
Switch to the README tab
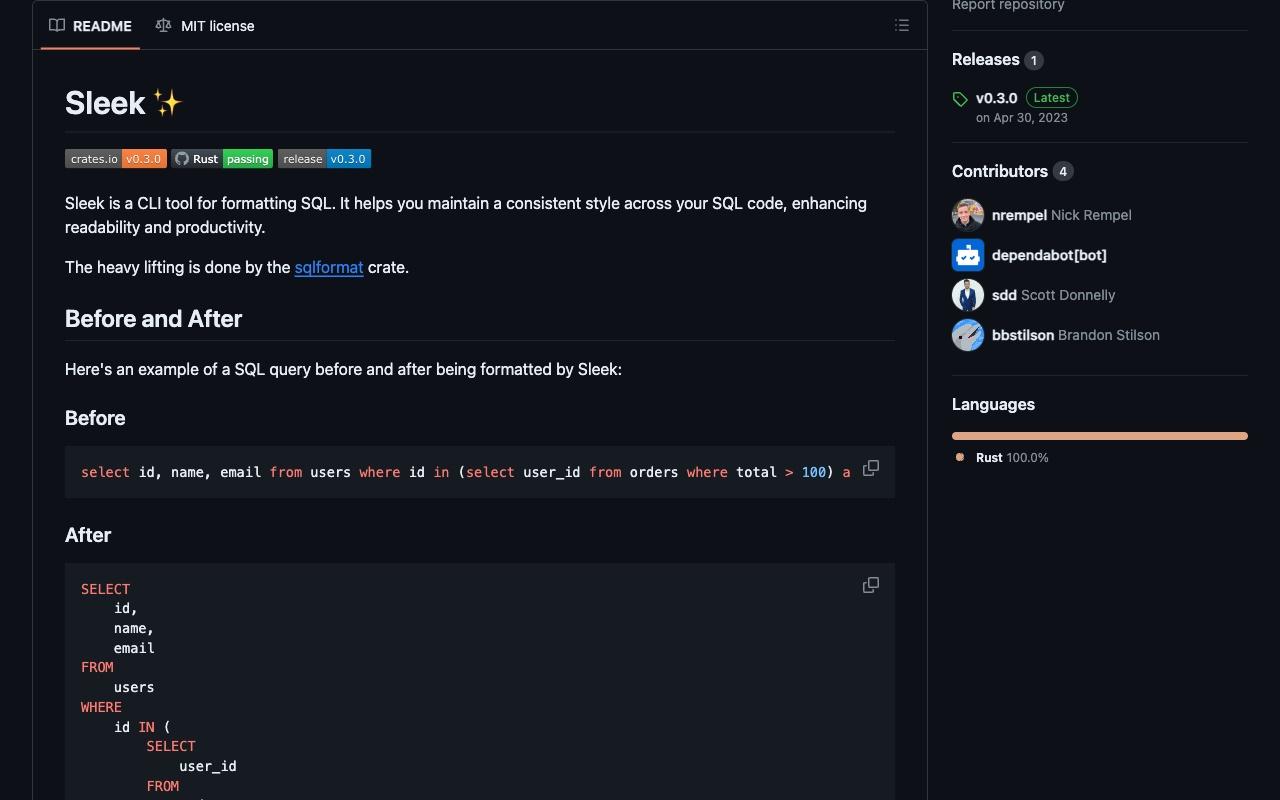91,26
